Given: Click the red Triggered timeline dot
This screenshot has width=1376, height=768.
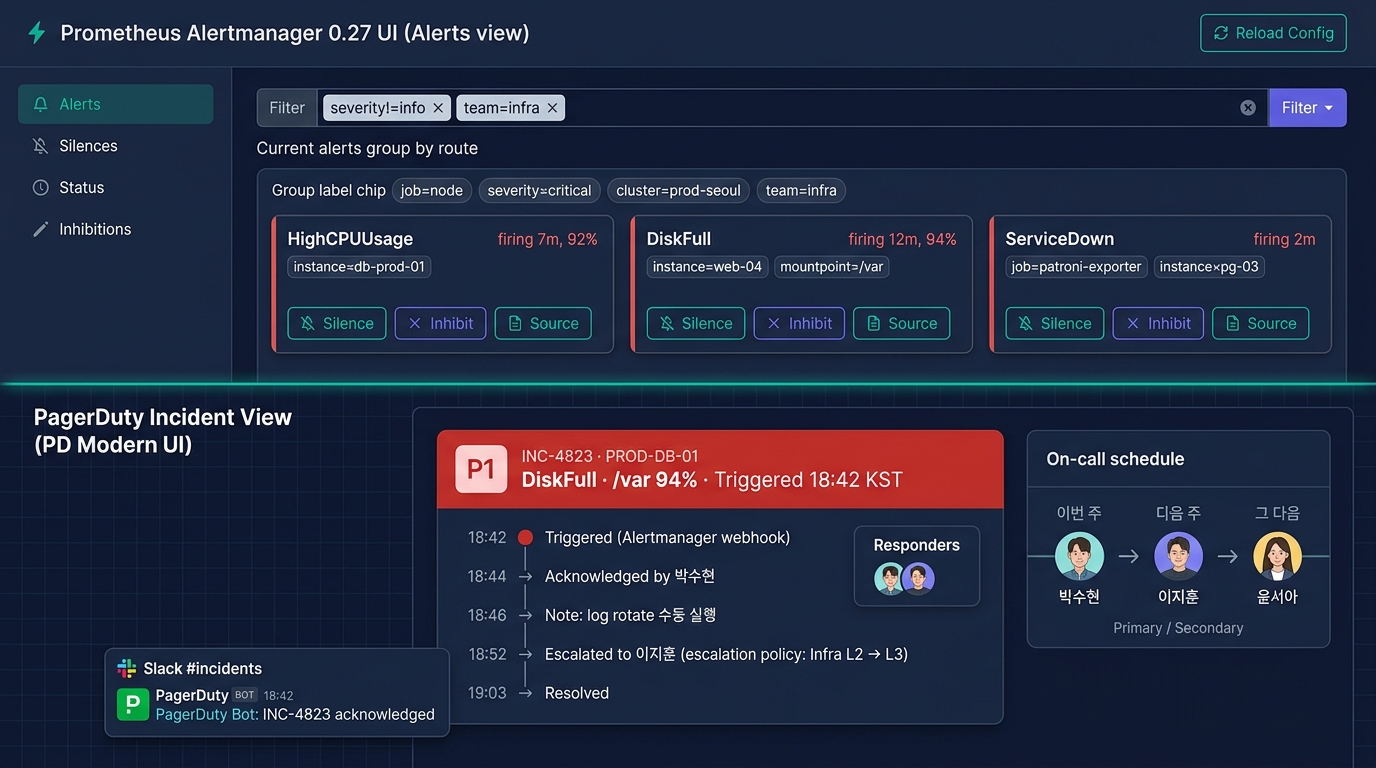Looking at the screenshot, I should 525,538.
